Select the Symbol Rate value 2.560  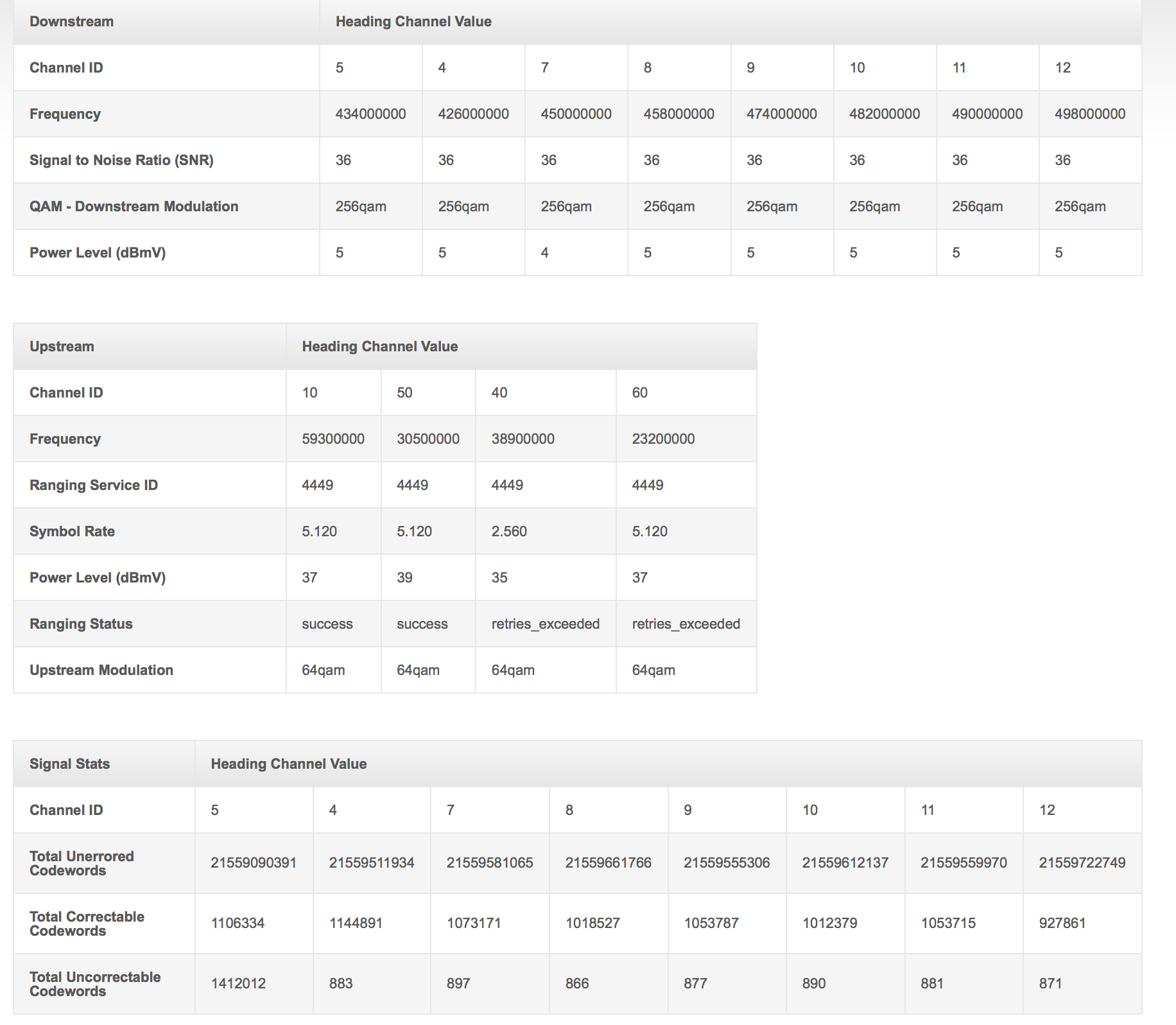coord(509,532)
